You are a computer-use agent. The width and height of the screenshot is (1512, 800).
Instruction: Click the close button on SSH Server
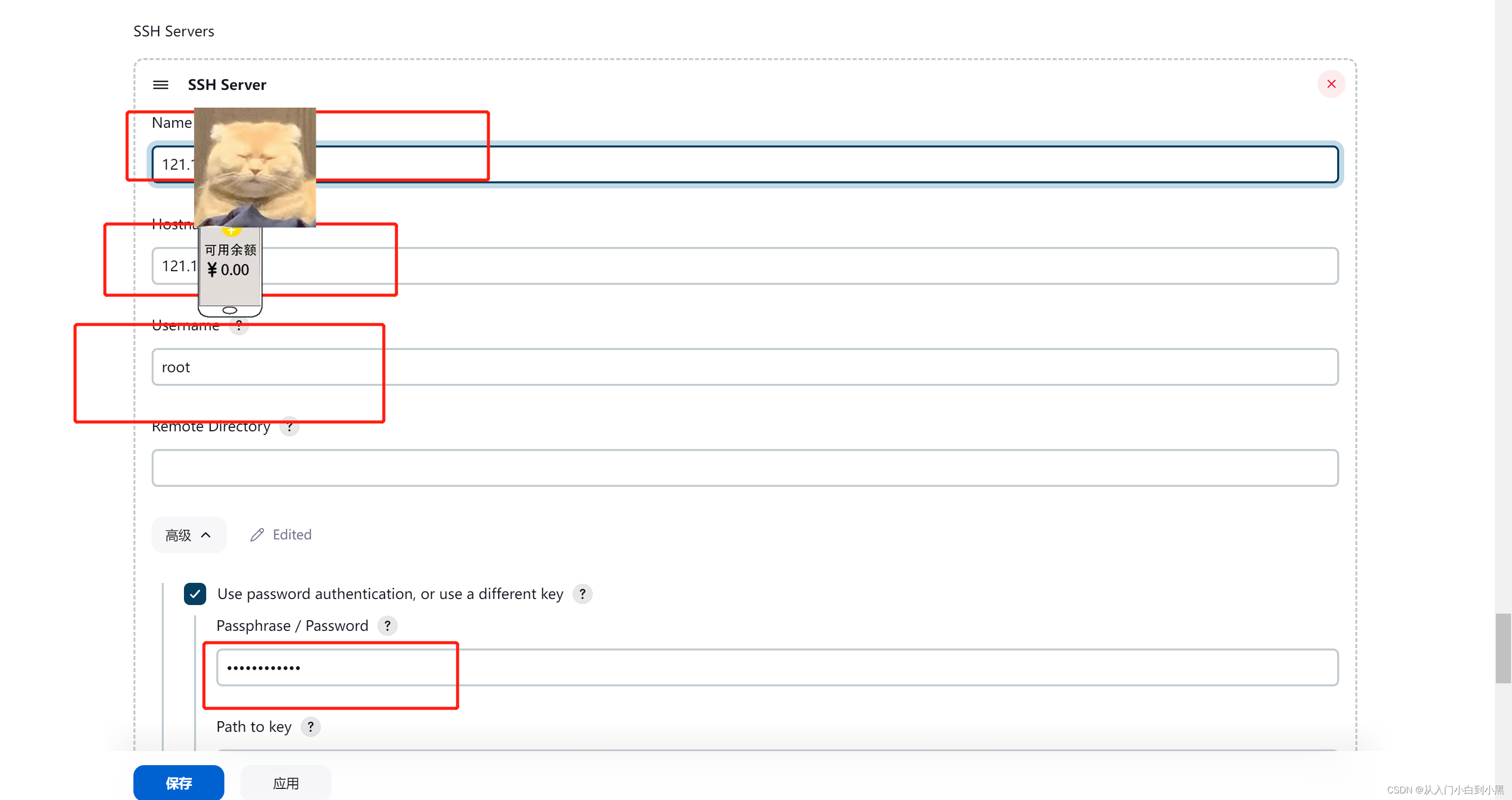[x=1331, y=84]
